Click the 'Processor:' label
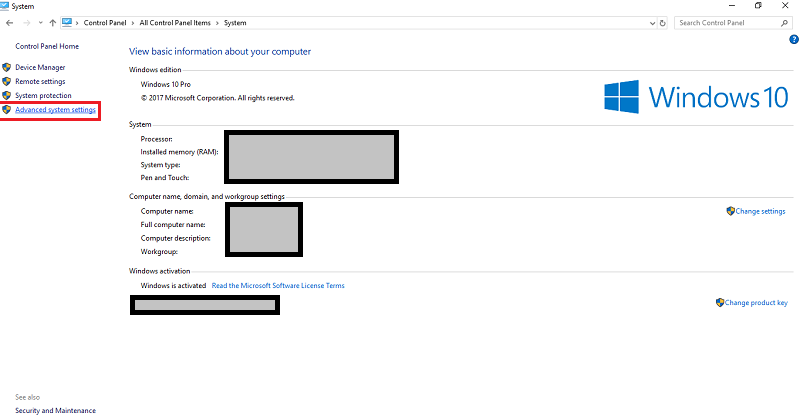 (x=157, y=139)
